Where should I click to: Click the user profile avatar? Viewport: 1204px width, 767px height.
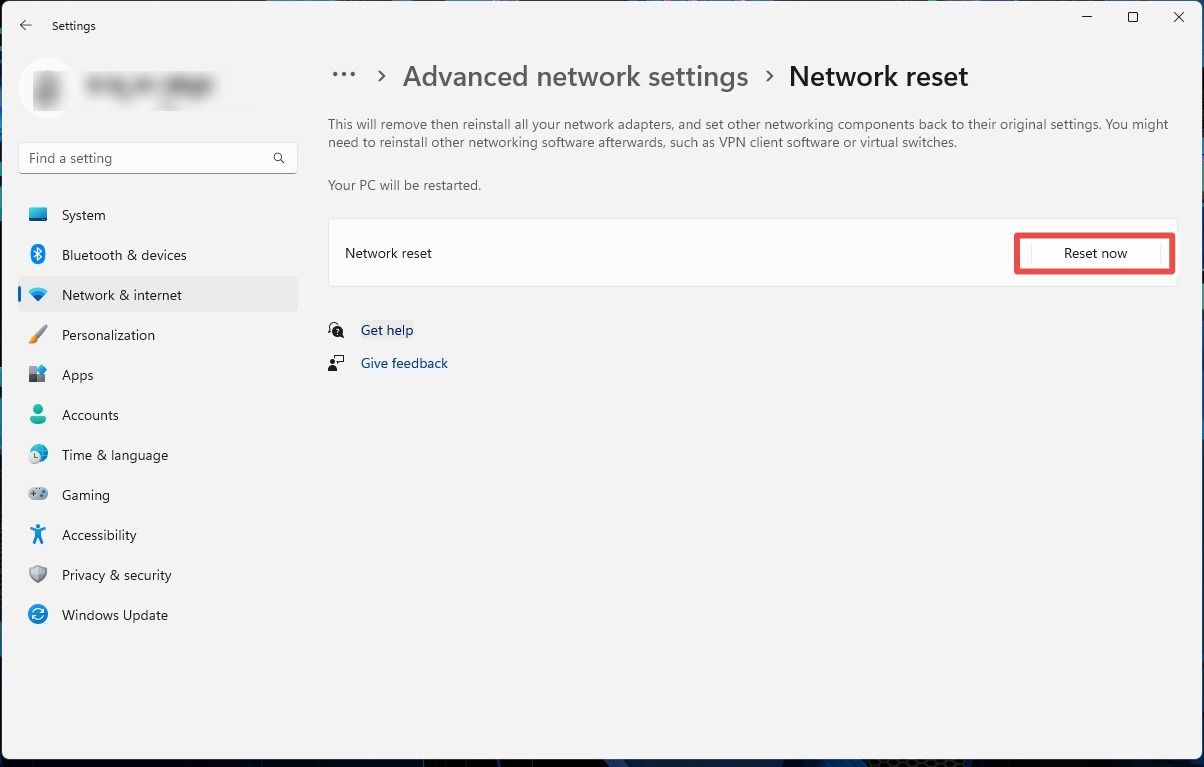47,88
